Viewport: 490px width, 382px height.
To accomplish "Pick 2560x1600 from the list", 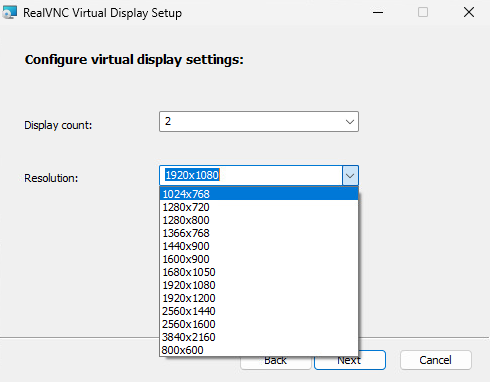I will [x=259, y=324].
